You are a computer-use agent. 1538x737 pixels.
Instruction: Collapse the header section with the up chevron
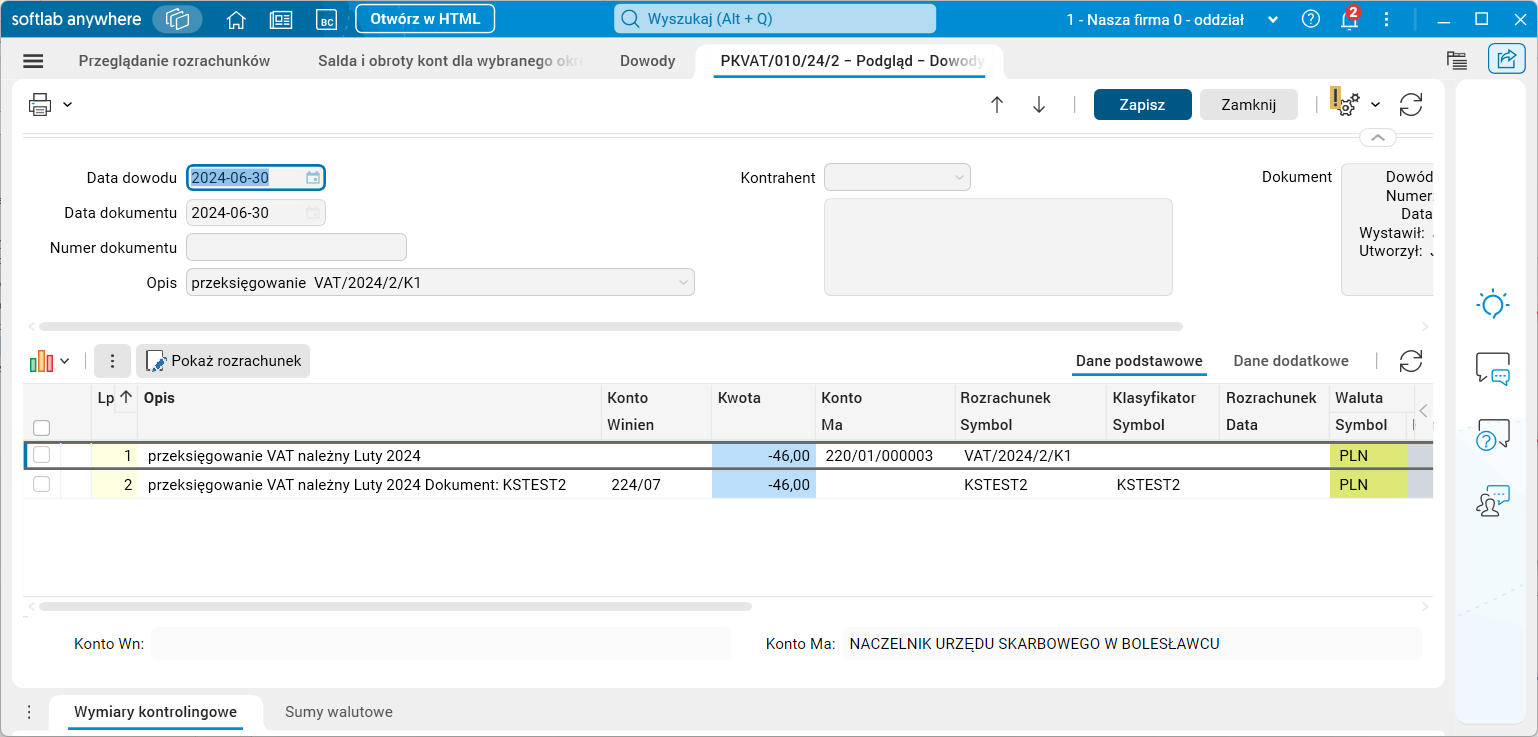pos(1377,137)
